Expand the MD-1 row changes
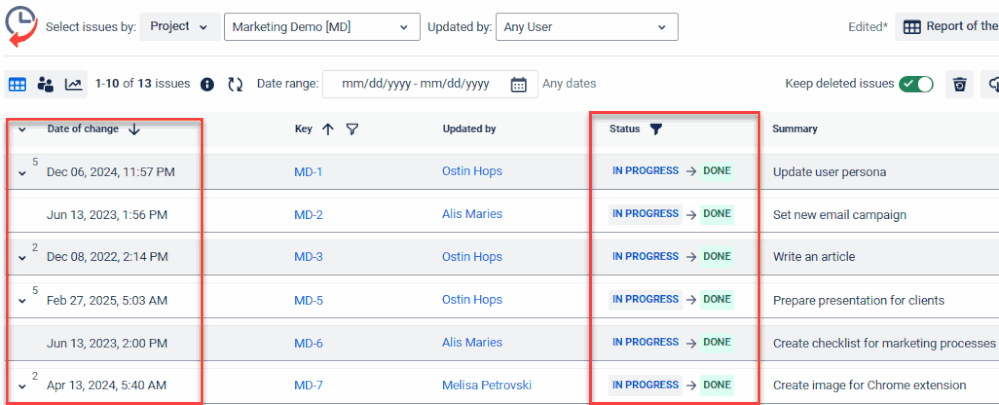Screen dimensions: 999x405 pyautogui.click(x=22, y=173)
